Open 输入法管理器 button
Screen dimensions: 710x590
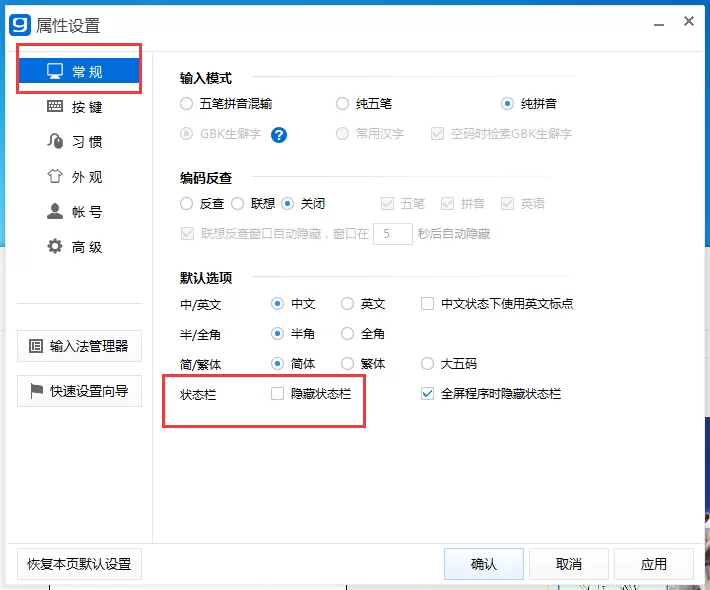pyautogui.click(x=79, y=346)
